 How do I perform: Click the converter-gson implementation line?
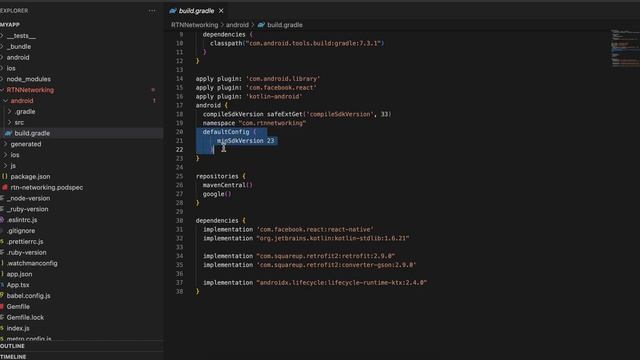(x=309, y=265)
